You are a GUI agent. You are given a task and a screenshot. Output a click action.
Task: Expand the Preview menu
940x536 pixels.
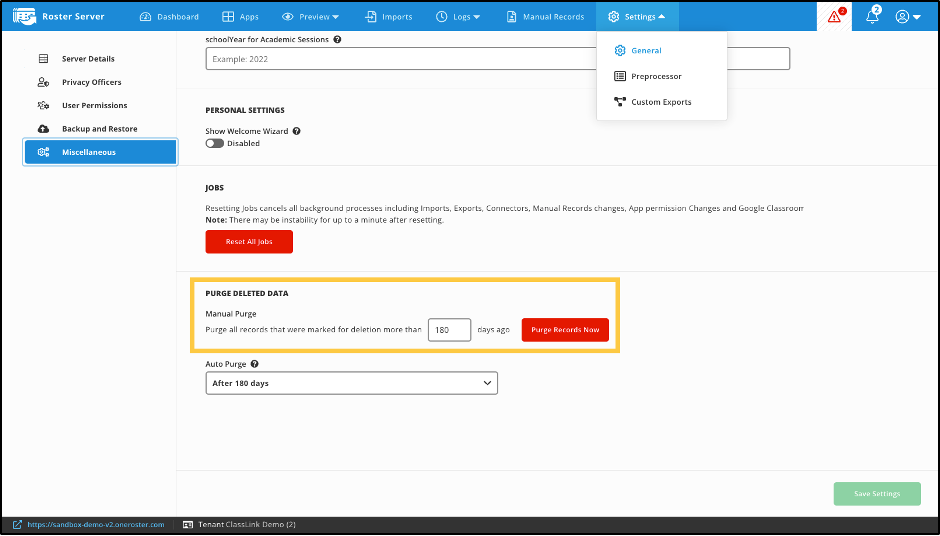(310, 16)
